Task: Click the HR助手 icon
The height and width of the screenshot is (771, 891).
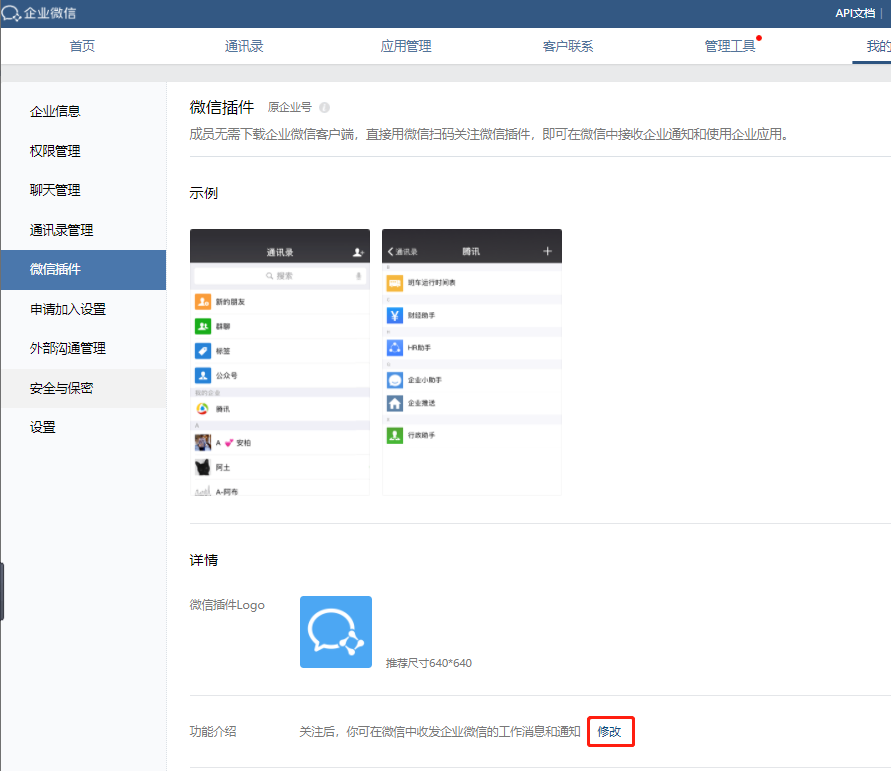Action: click(395, 348)
